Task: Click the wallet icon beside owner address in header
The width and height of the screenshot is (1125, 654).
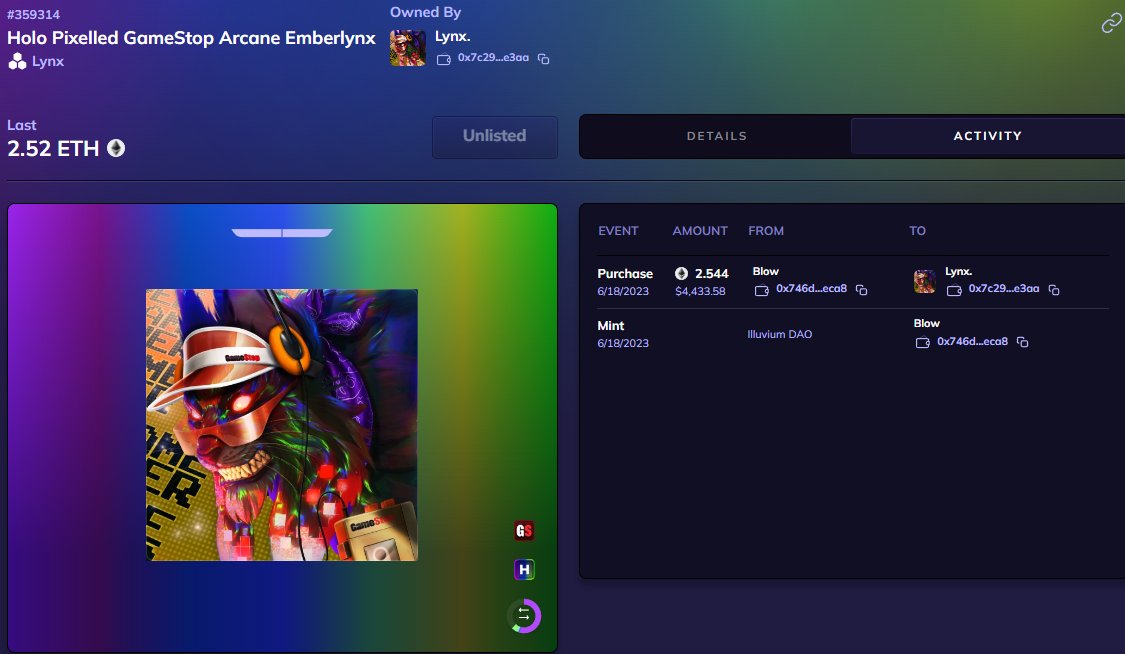Action: click(443, 60)
